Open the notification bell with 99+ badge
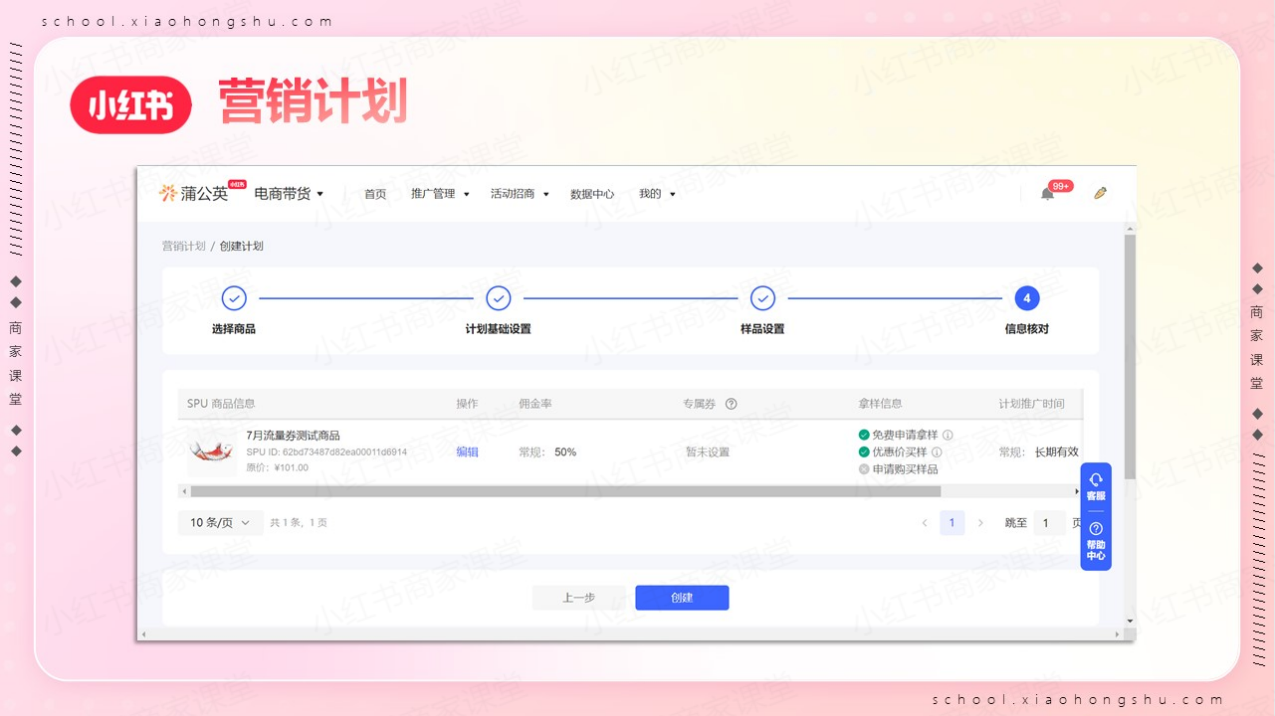The image size is (1275, 716). pyautogui.click(x=1048, y=193)
